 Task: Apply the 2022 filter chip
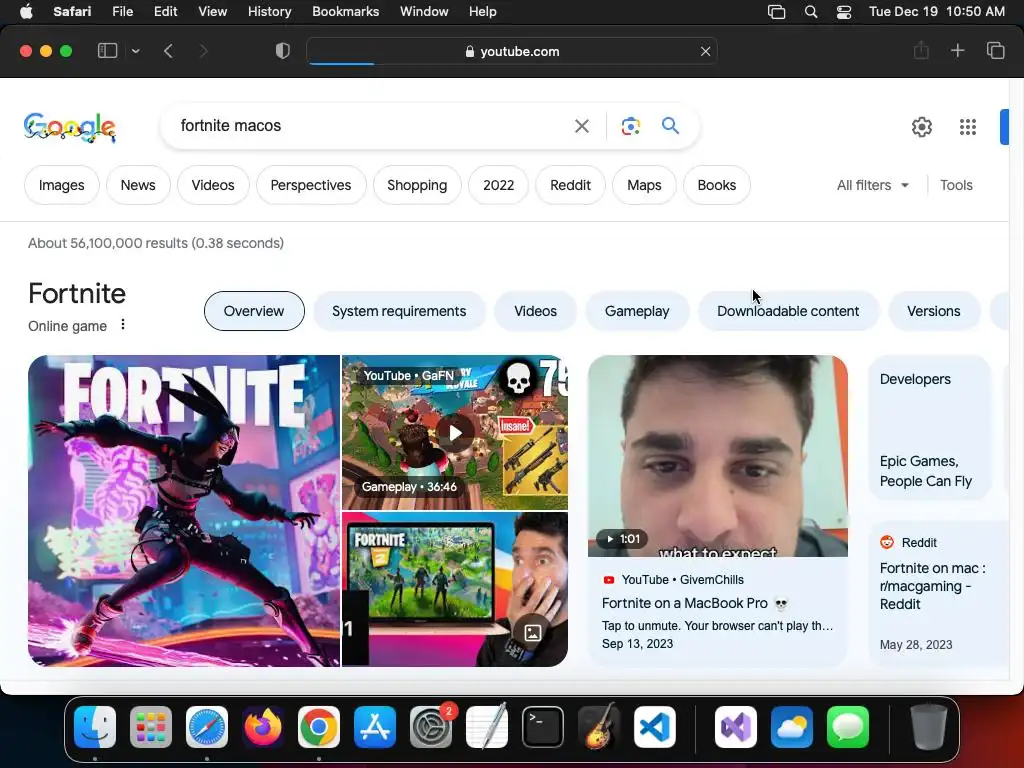(x=498, y=185)
